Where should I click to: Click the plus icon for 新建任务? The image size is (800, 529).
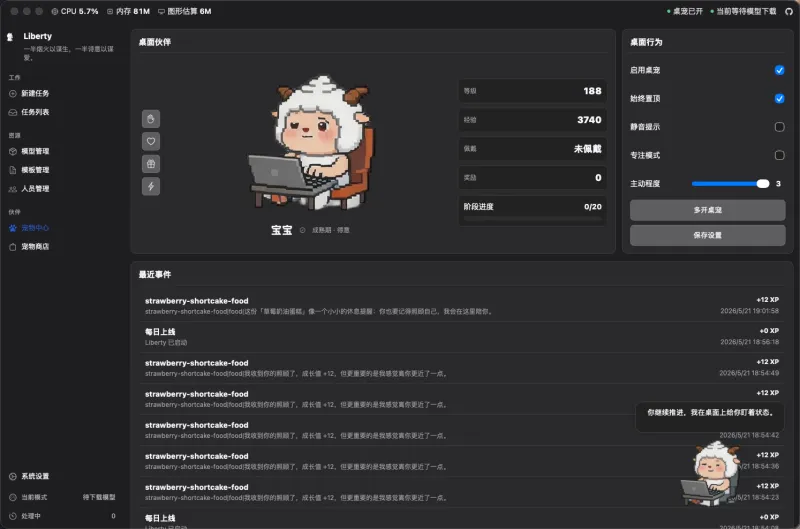coord(13,94)
